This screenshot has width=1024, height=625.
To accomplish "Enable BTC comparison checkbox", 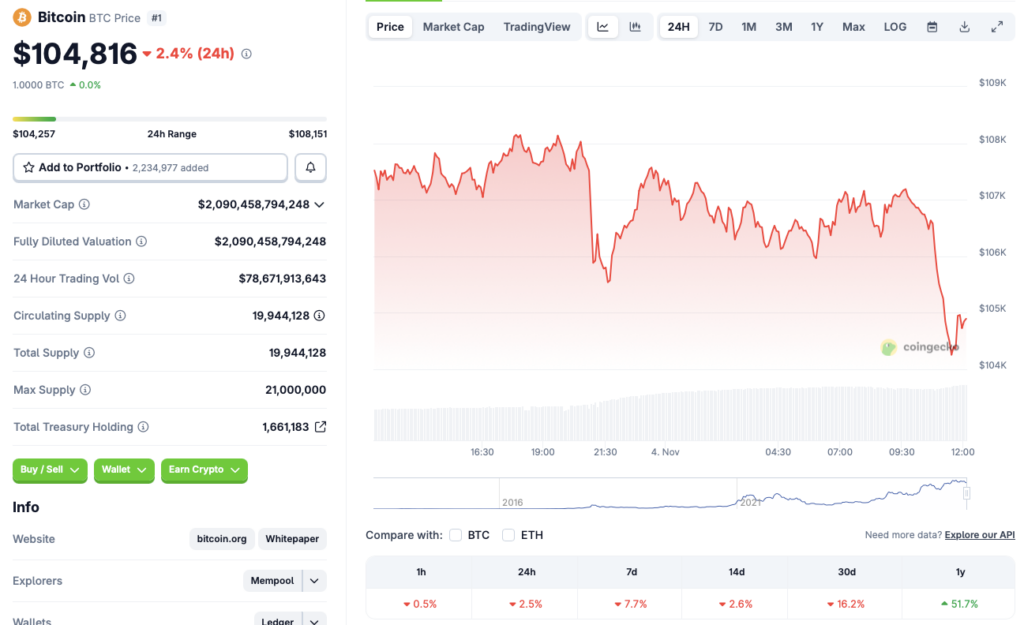I will coord(455,535).
